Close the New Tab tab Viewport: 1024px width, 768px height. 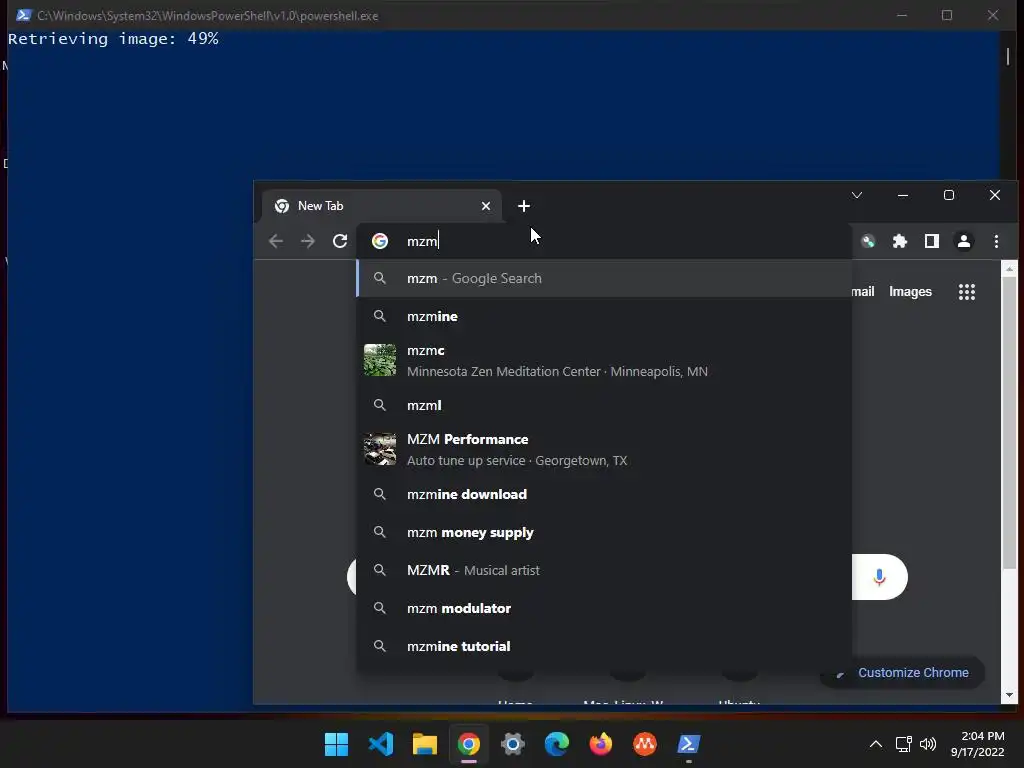[x=486, y=206]
